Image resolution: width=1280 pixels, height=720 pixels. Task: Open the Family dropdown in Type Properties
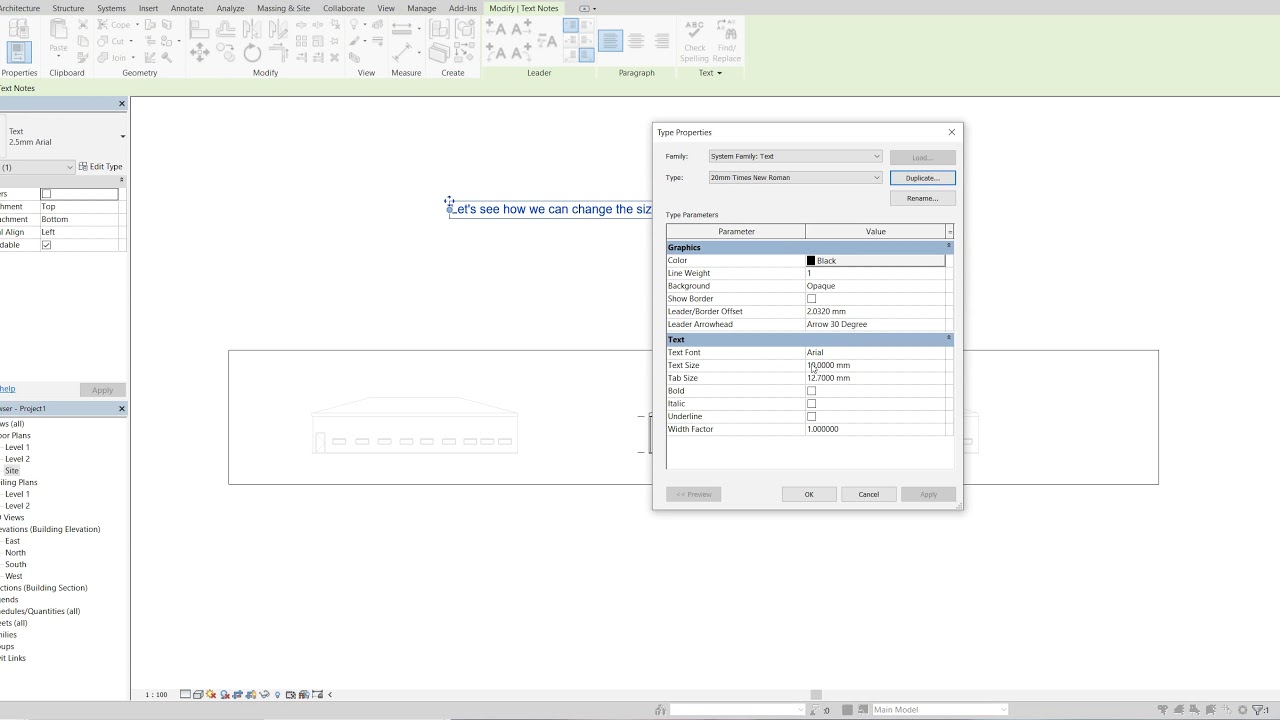click(x=796, y=156)
